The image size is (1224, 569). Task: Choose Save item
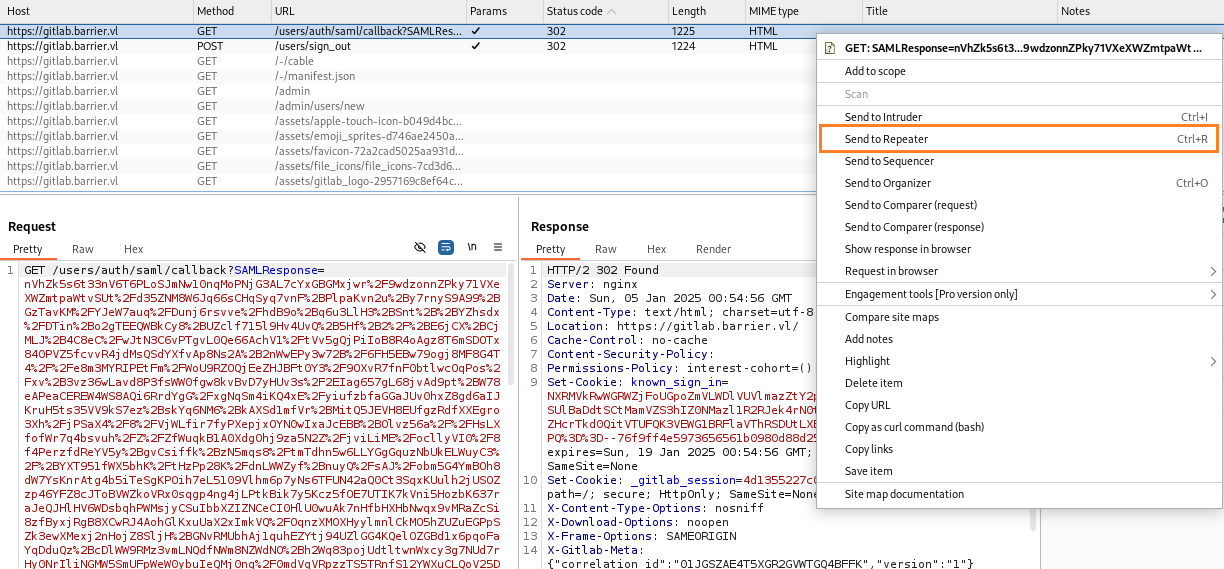pyautogui.click(x=1018, y=471)
